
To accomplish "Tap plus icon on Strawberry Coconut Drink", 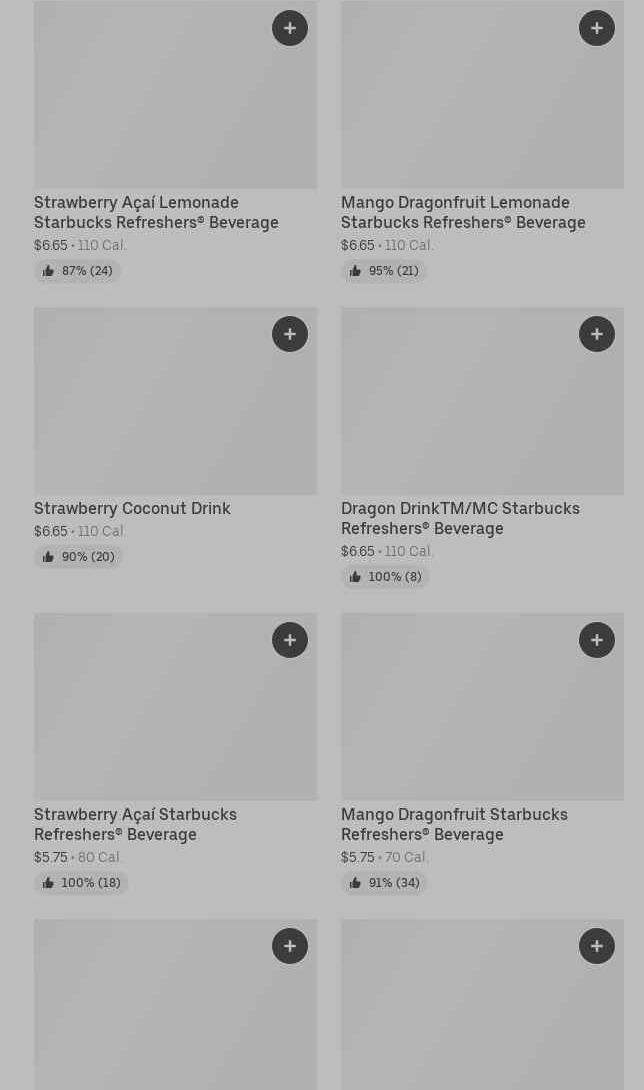I will (290, 334).
